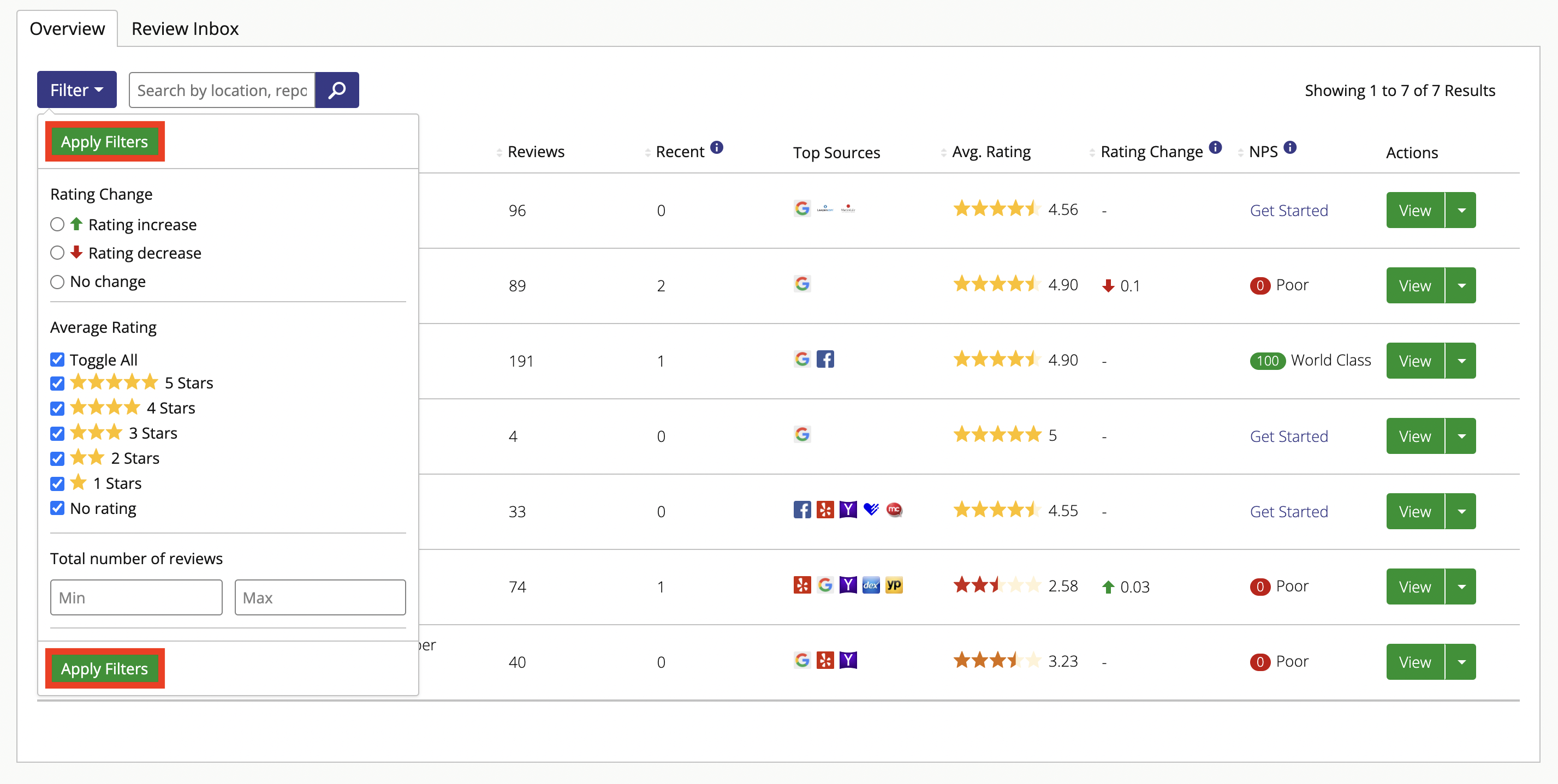
Task: Uncheck the Toggle All option
Action: tap(57, 359)
